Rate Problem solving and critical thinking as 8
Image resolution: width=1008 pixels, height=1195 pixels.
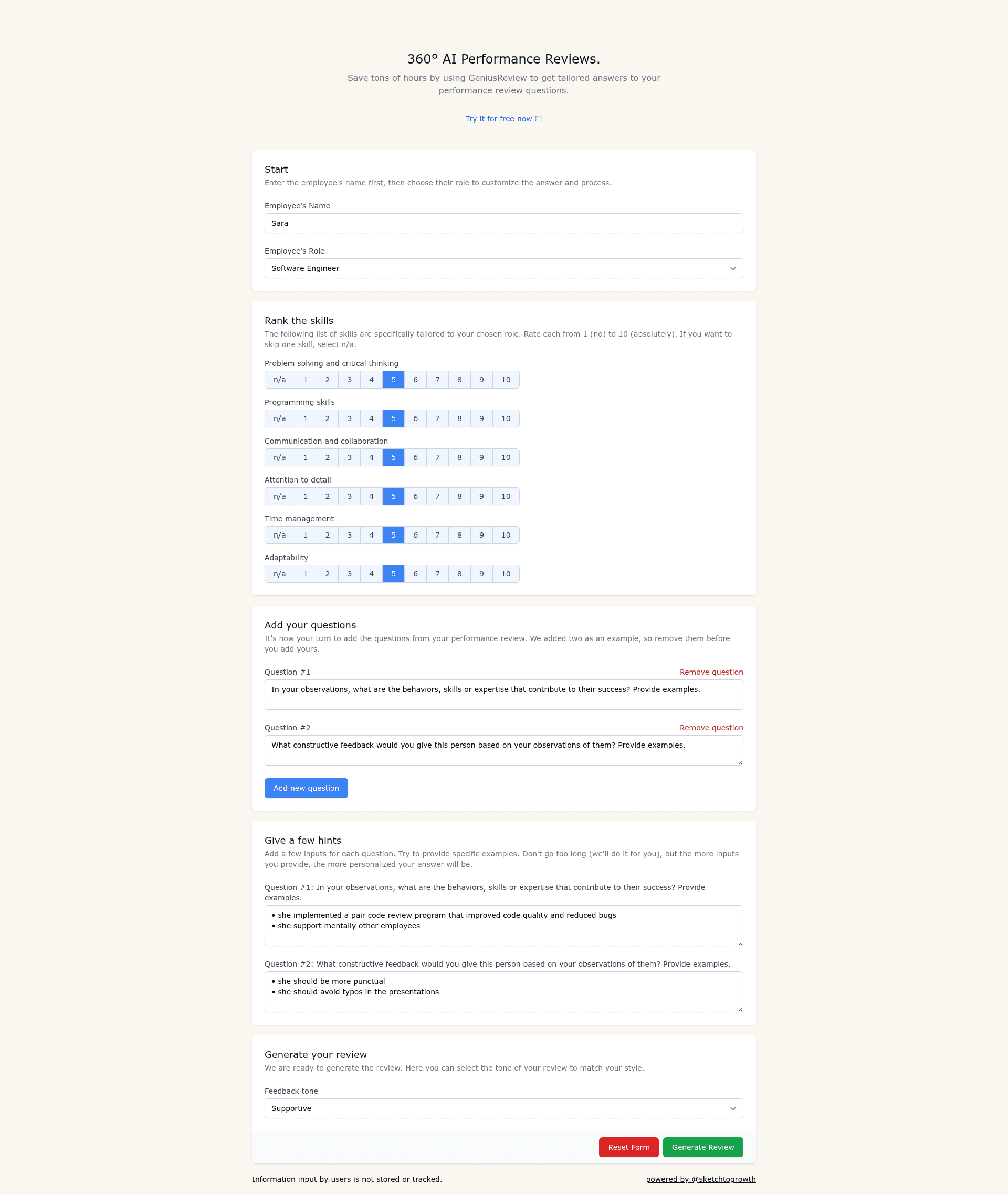click(459, 380)
